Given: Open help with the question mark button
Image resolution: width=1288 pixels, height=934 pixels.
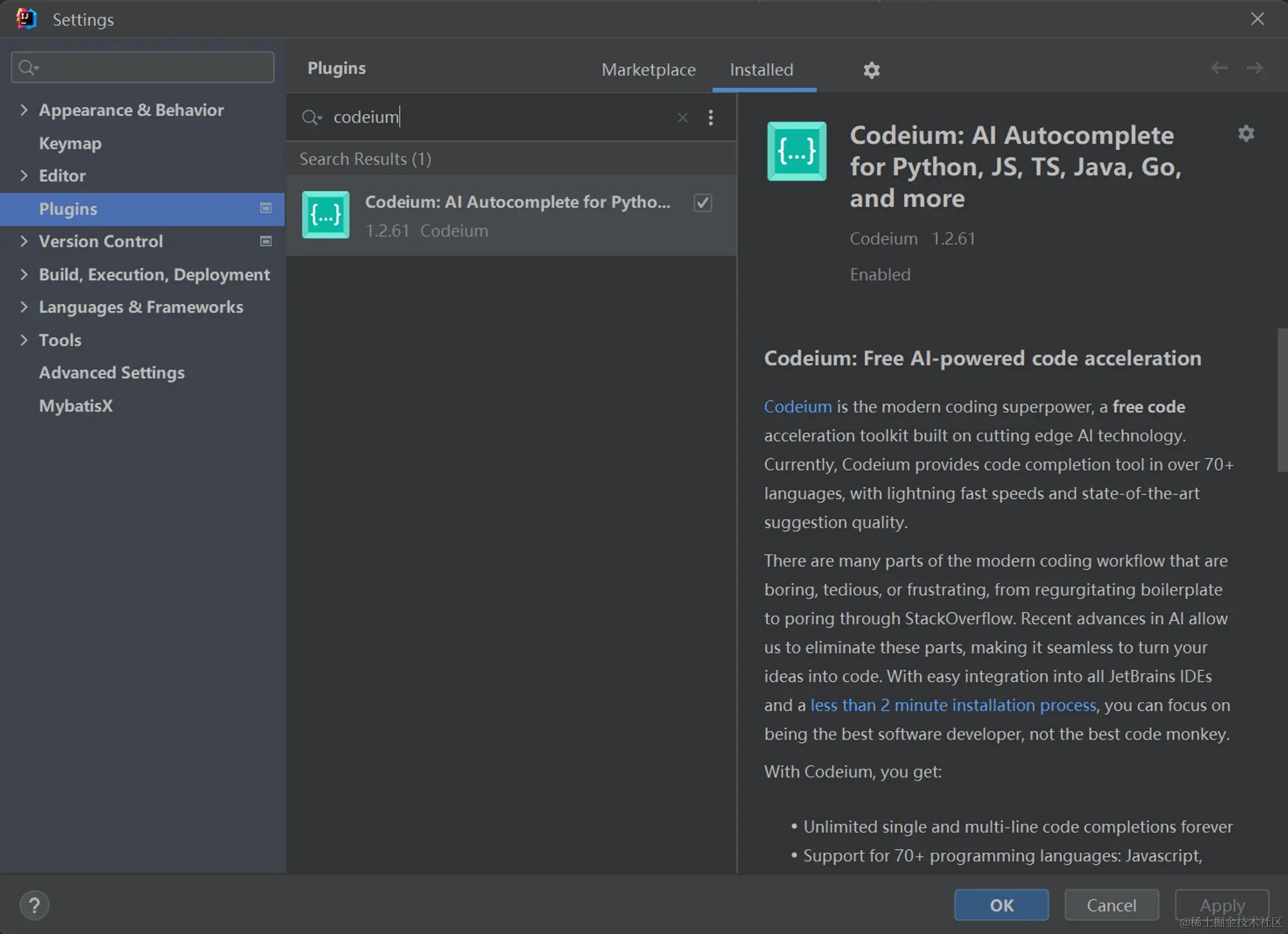Looking at the screenshot, I should (x=34, y=905).
